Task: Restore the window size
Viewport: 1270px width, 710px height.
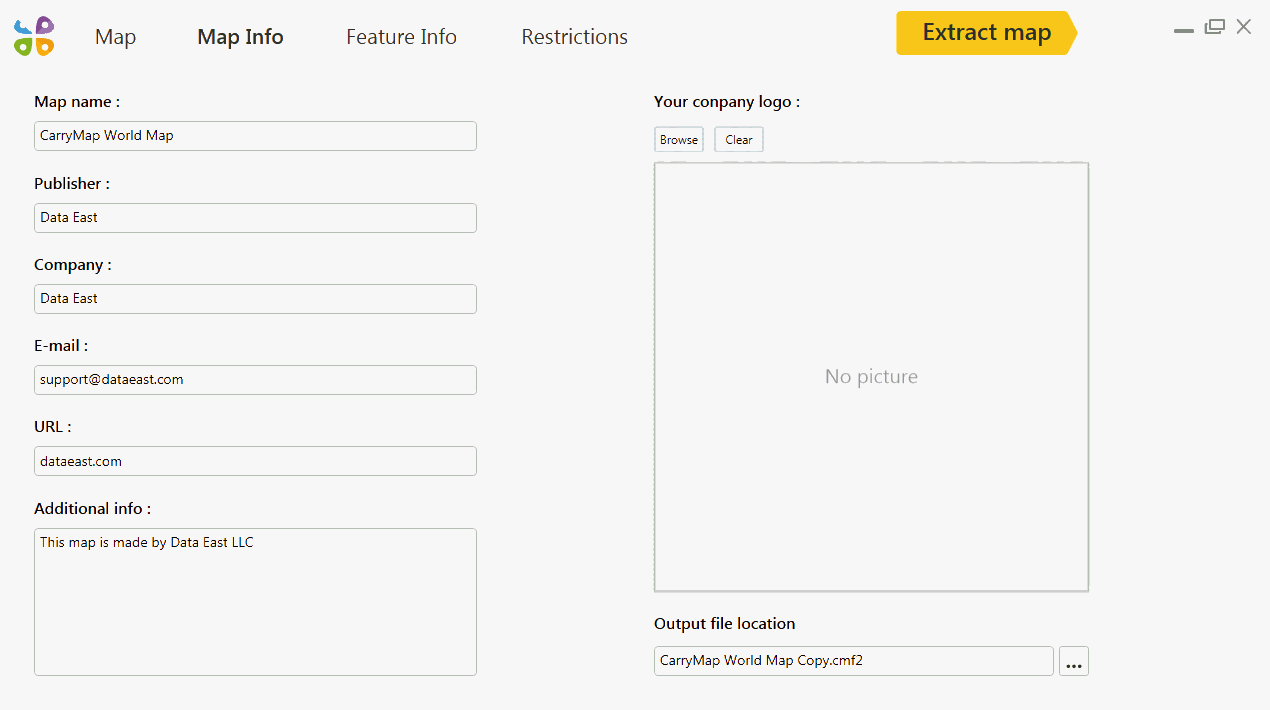Action: [x=1214, y=27]
